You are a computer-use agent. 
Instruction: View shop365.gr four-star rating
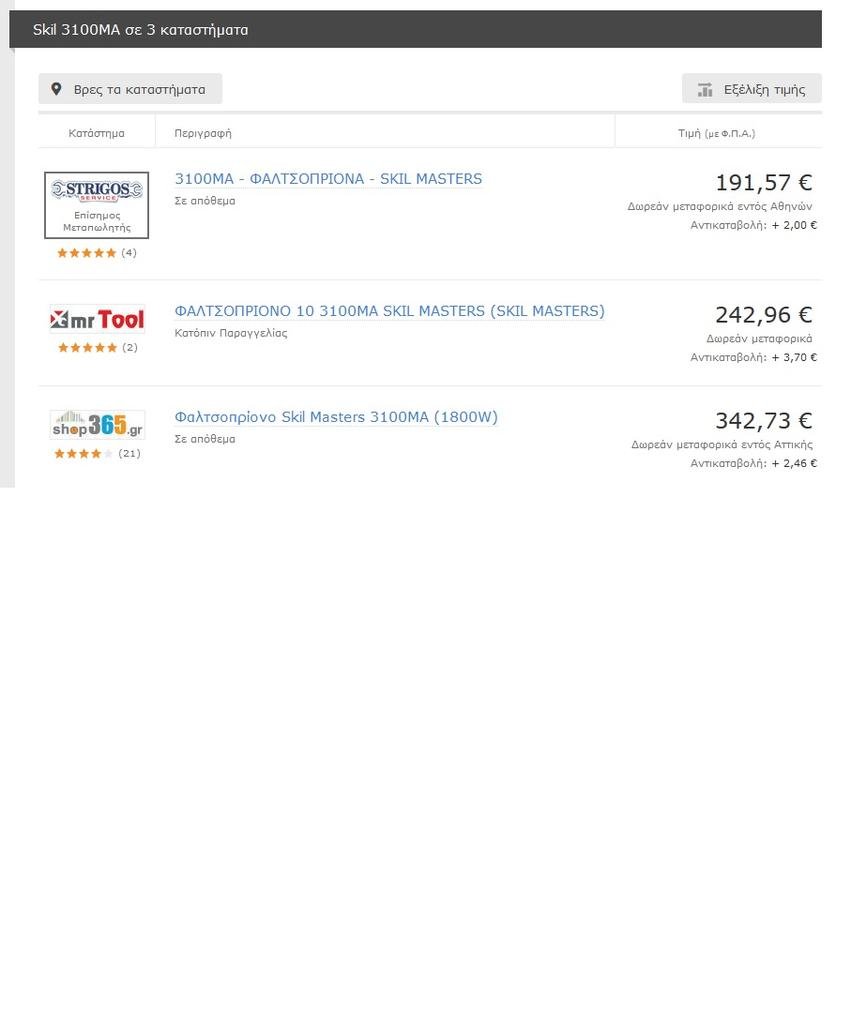pyautogui.click(x=83, y=454)
